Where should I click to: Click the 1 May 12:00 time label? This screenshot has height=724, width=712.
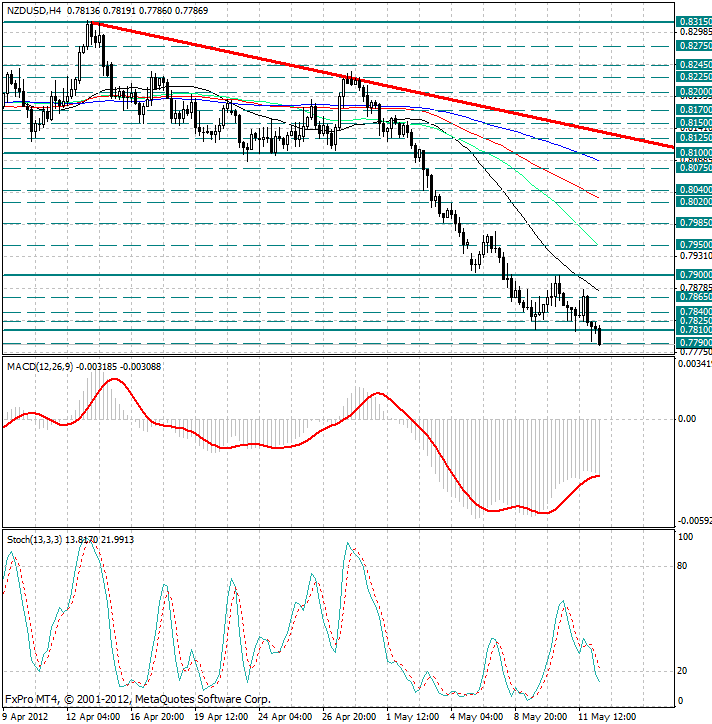point(412,717)
